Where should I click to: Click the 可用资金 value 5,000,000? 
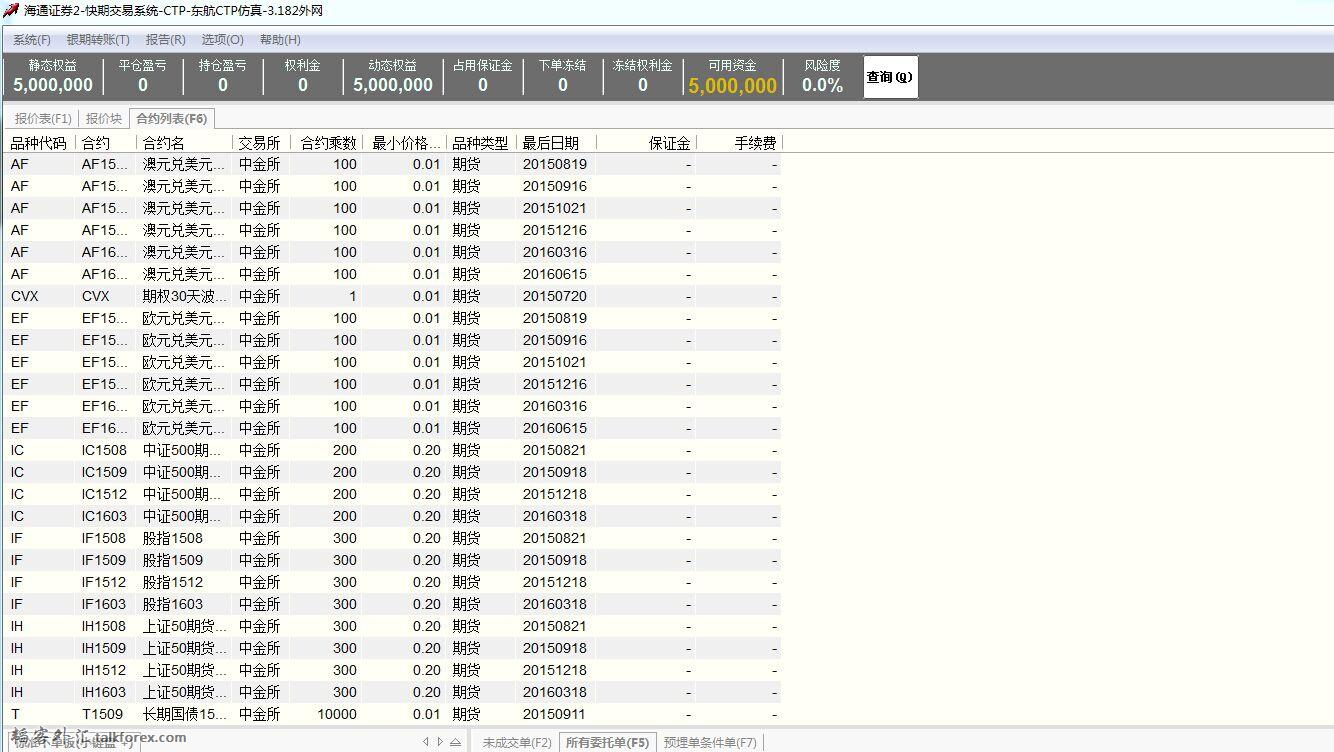[732, 86]
